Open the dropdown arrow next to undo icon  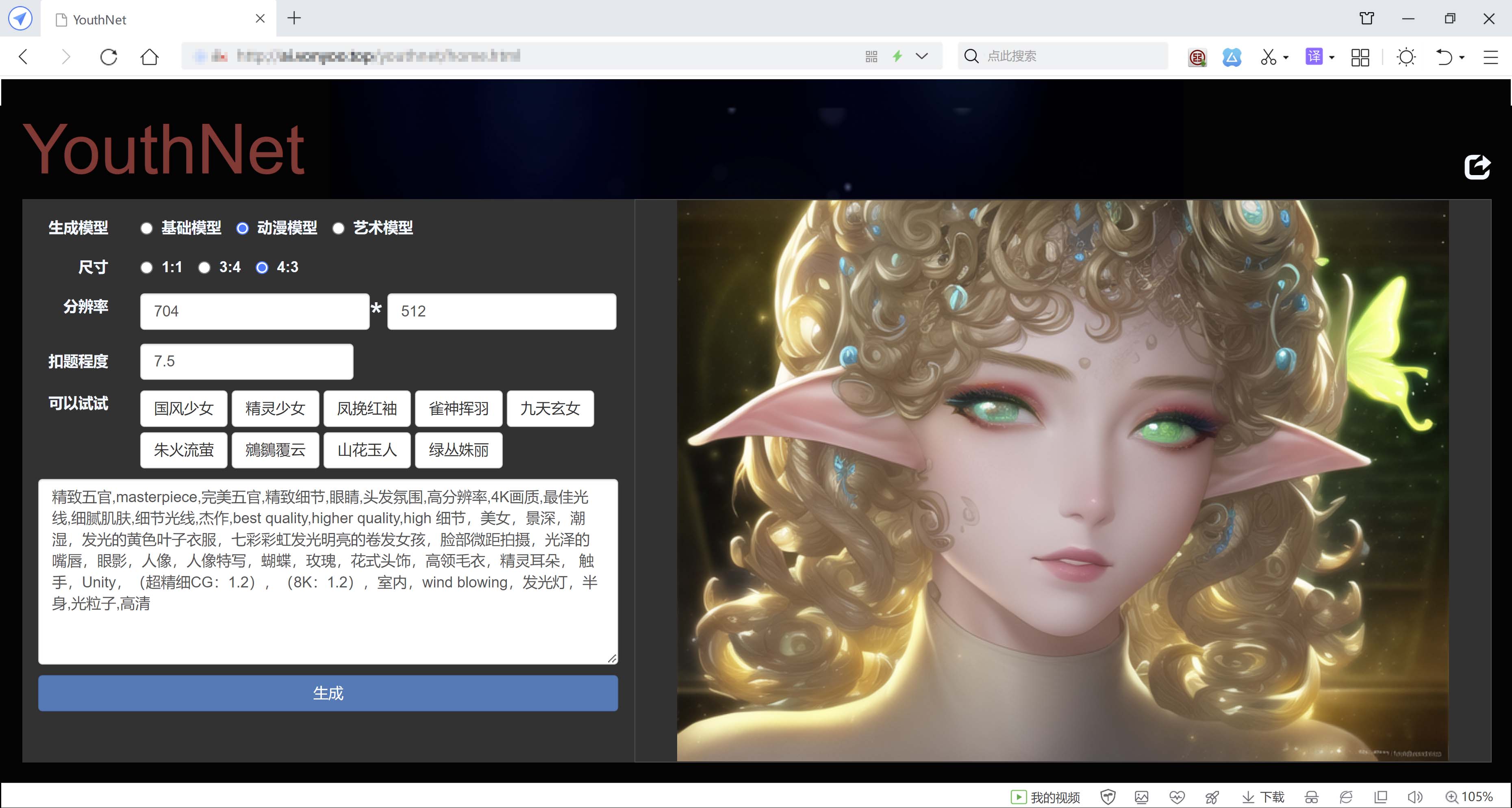click(1462, 58)
